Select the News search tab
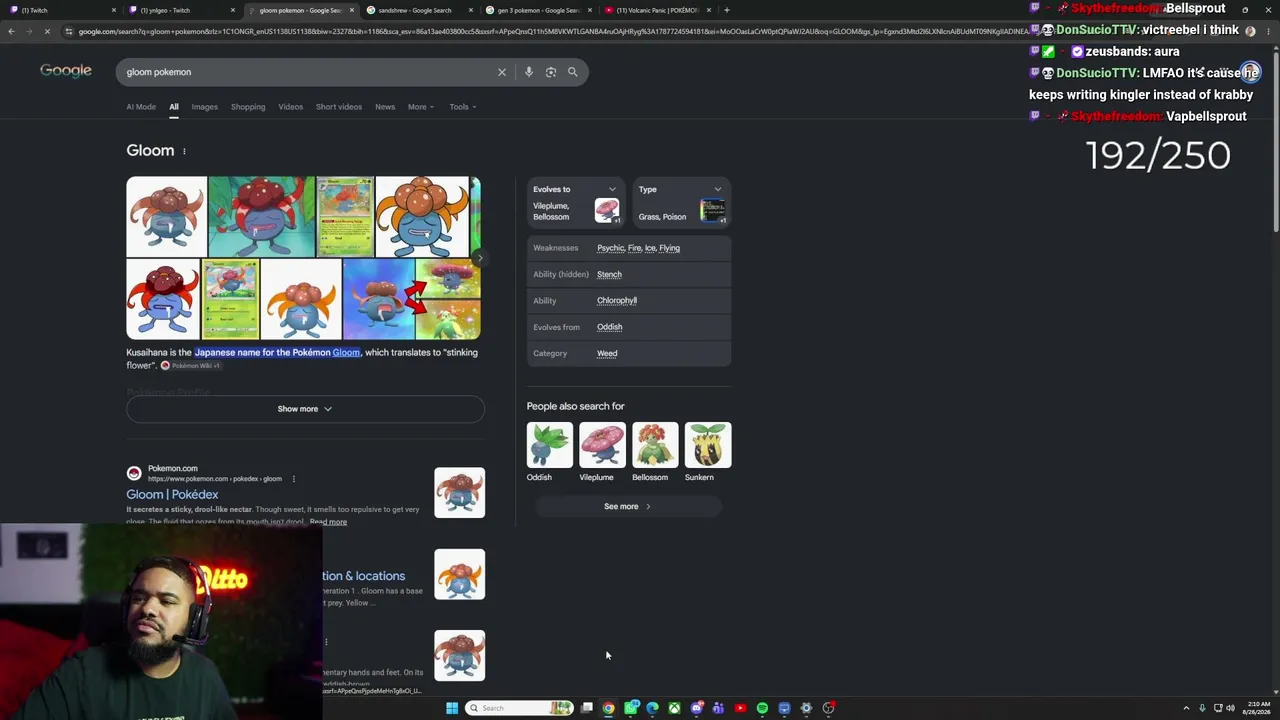 [x=385, y=107]
